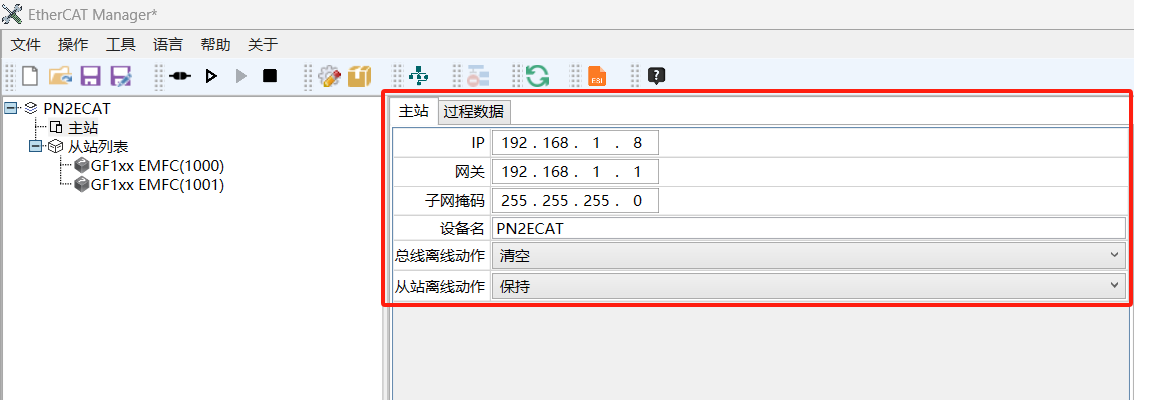Open the 工具 menu
1157x401 pixels.
120,45
